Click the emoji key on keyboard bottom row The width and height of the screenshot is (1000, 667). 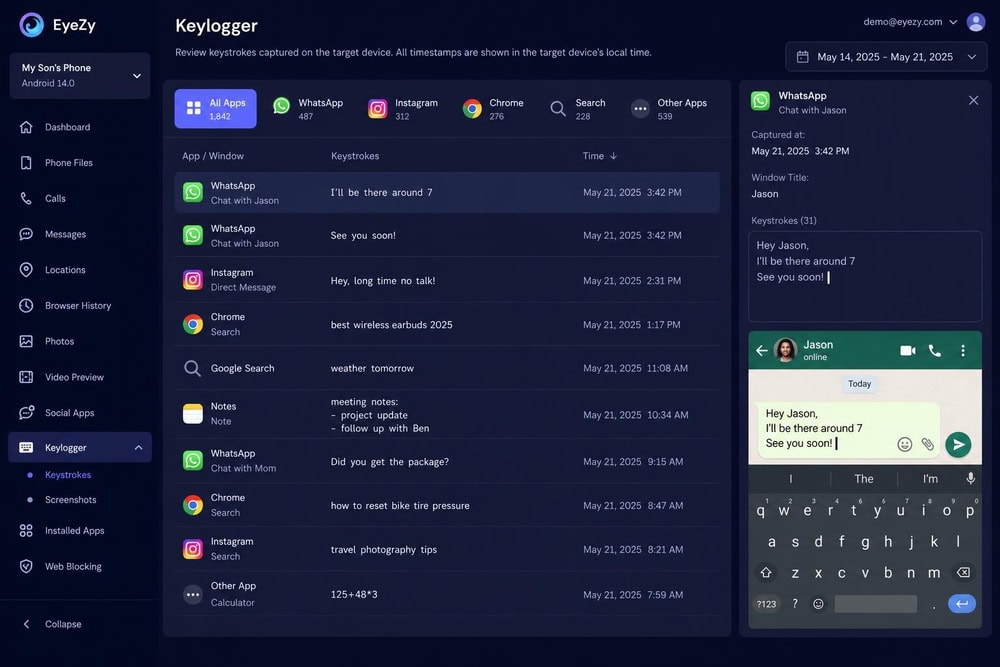[818, 603]
